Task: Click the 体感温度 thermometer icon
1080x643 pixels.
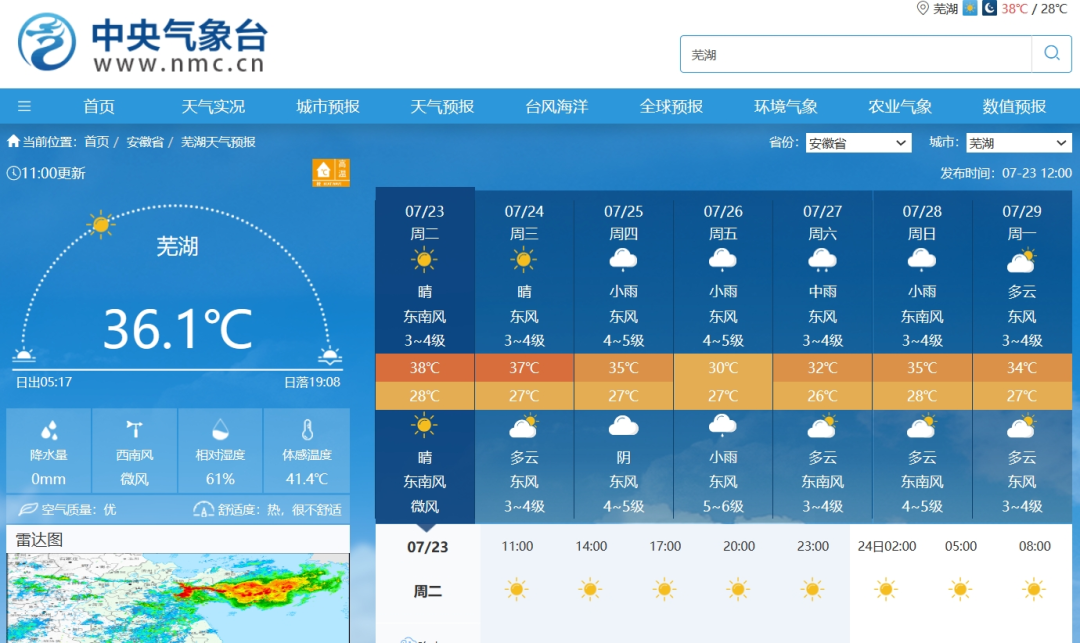Action: click(x=307, y=430)
